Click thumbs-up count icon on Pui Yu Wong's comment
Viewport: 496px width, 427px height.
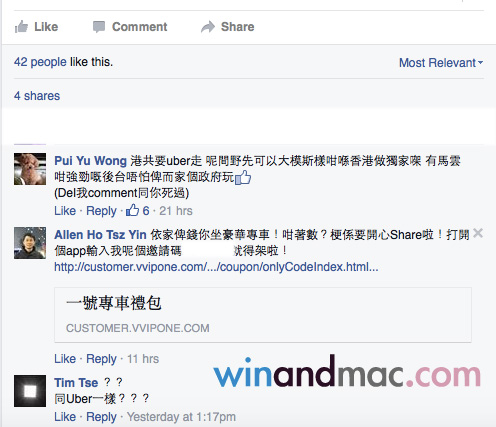[x=132, y=210]
